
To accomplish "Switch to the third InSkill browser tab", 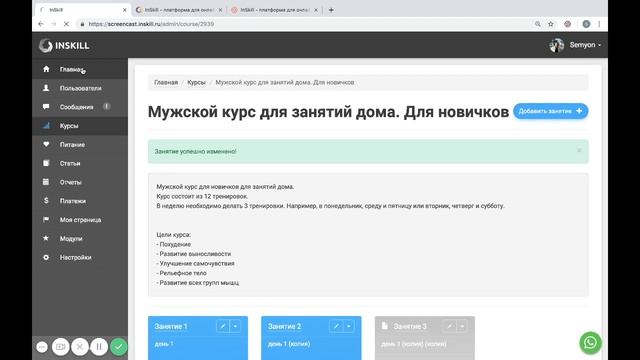I will (x=274, y=10).
